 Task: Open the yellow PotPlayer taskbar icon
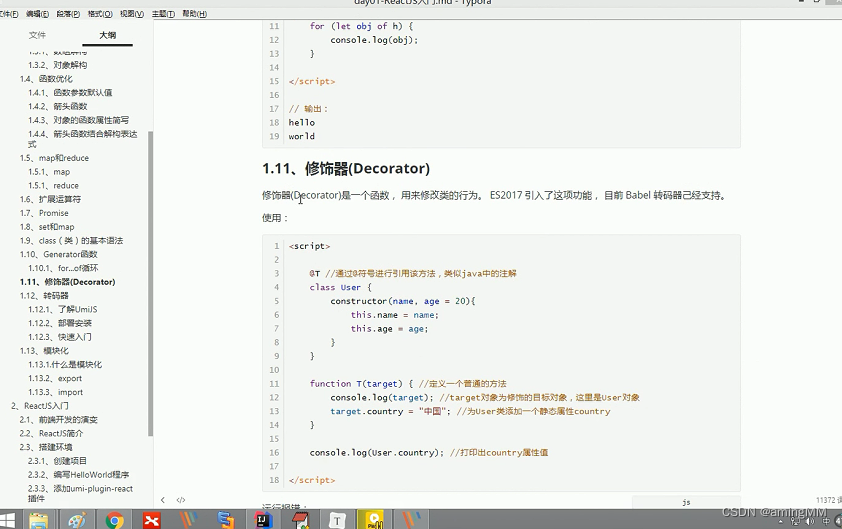pyautogui.click(x=374, y=520)
